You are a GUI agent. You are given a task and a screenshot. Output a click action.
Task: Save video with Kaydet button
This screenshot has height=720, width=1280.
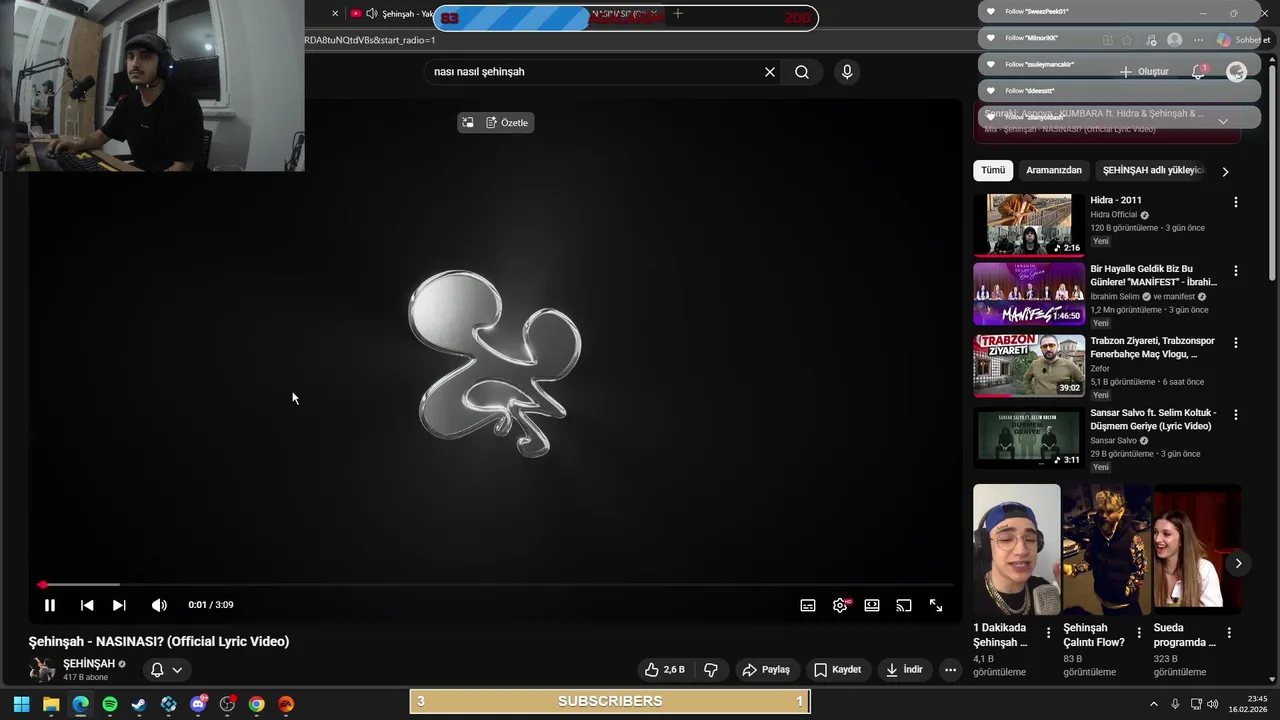pos(837,670)
